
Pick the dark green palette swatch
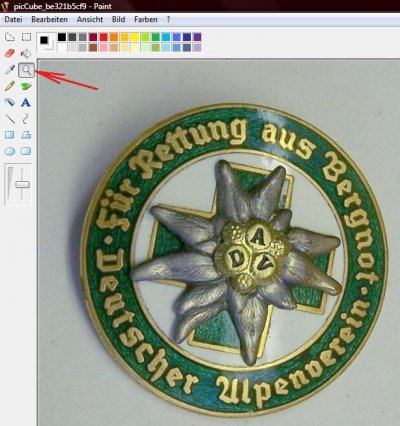156,37
